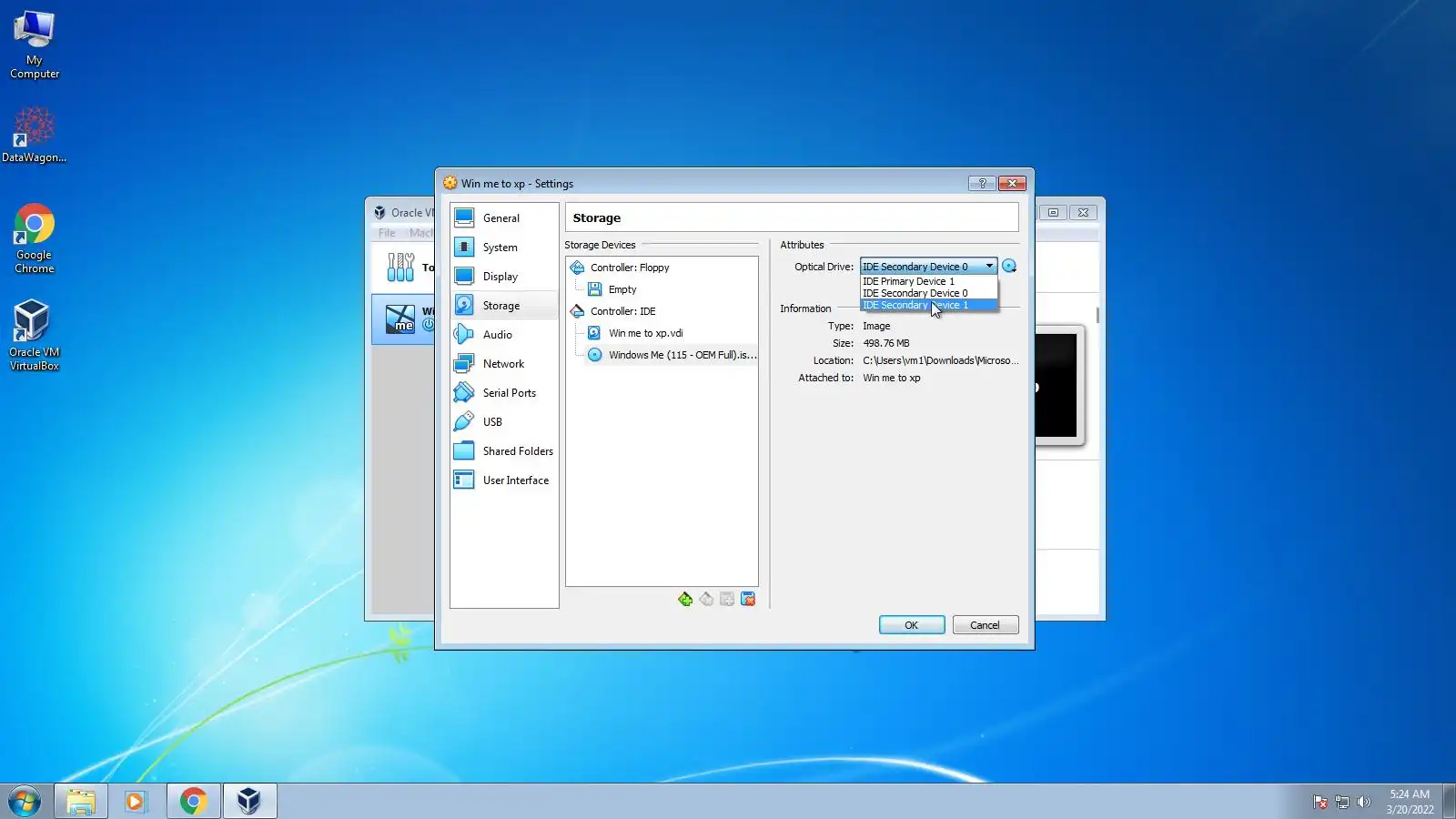
Task: Click the remove storage controller icon
Action: coord(706,599)
